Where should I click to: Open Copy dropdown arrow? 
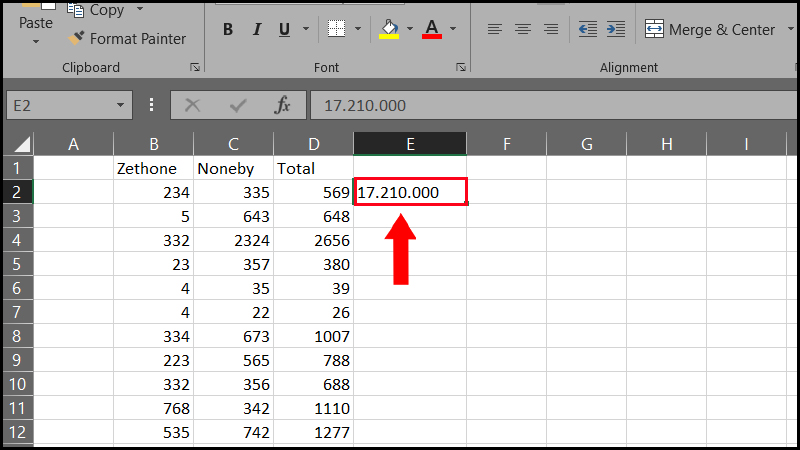point(139,9)
